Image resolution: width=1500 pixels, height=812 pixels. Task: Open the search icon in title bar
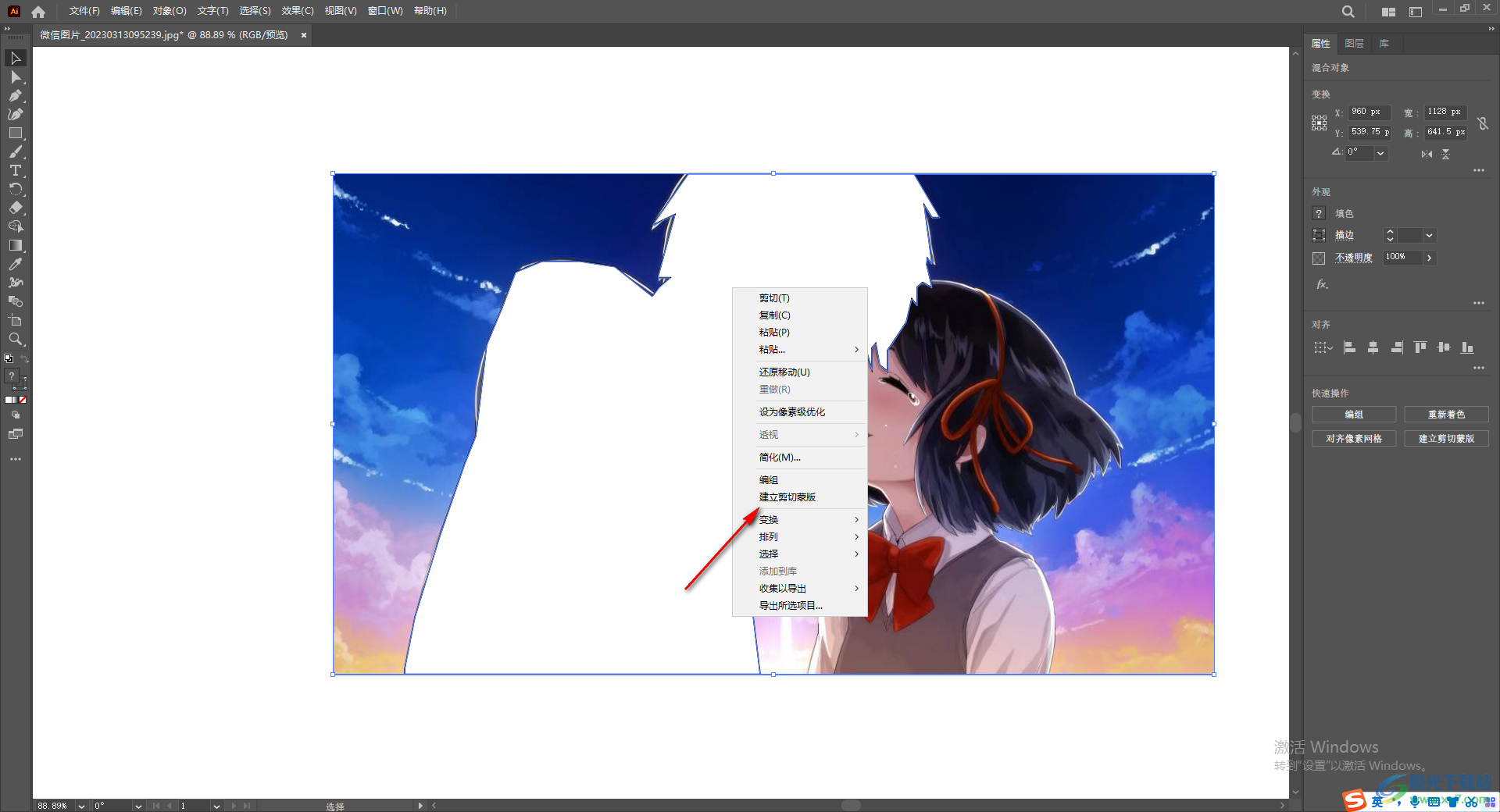click(x=1348, y=12)
